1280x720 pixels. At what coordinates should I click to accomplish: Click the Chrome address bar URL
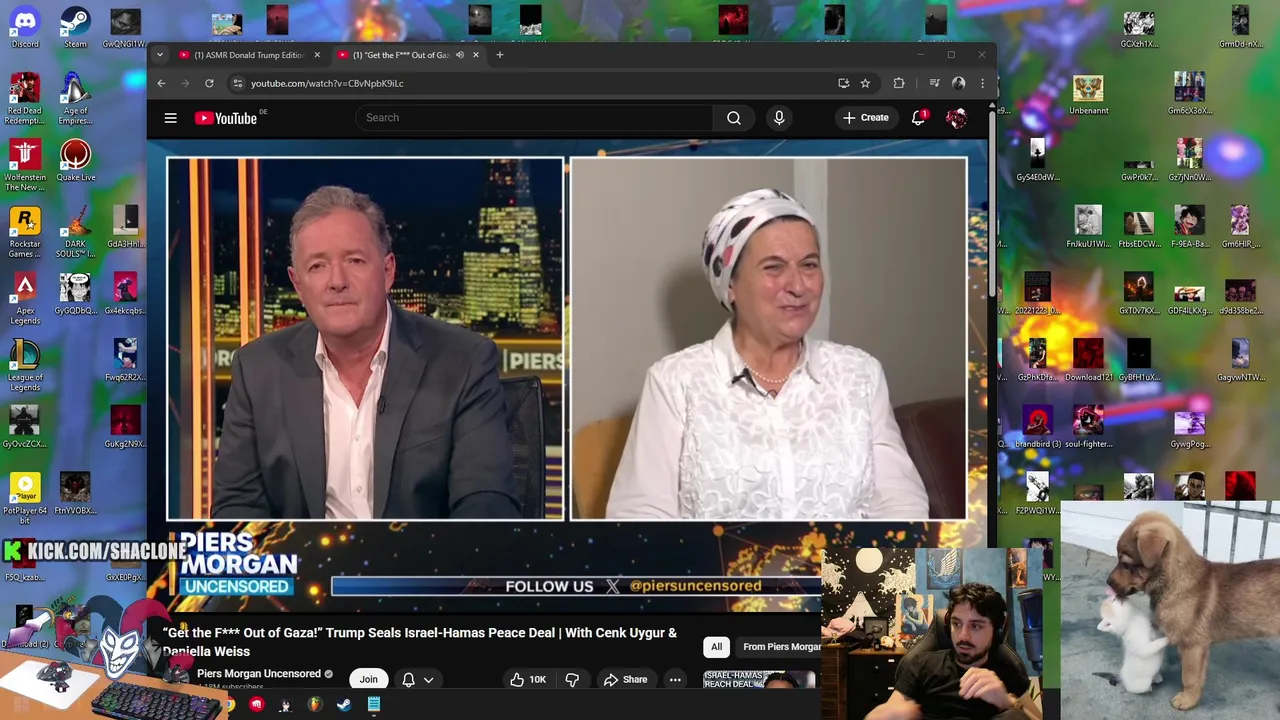pos(327,83)
